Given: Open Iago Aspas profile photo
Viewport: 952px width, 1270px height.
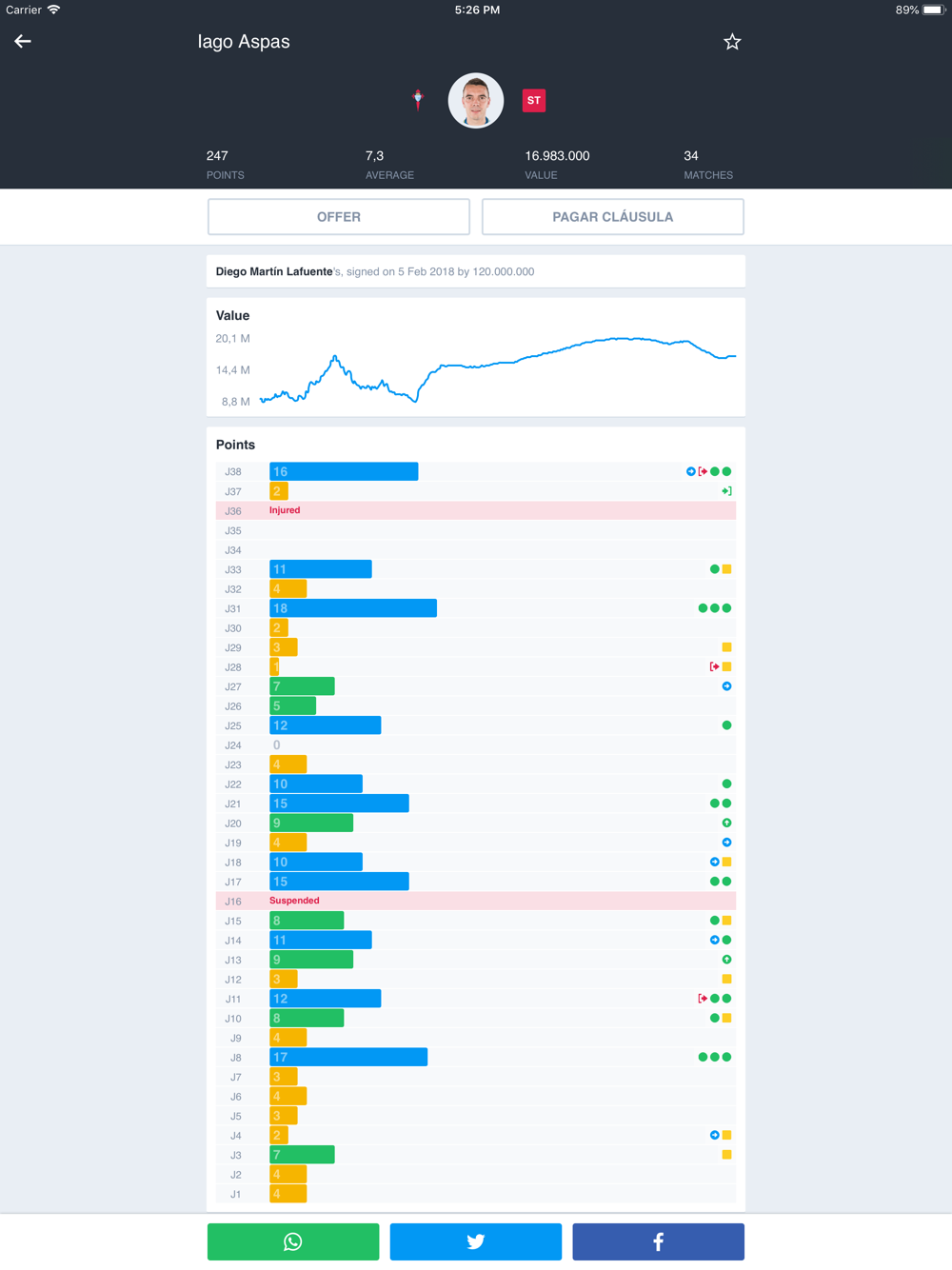Looking at the screenshot, I should coord(476,100).
